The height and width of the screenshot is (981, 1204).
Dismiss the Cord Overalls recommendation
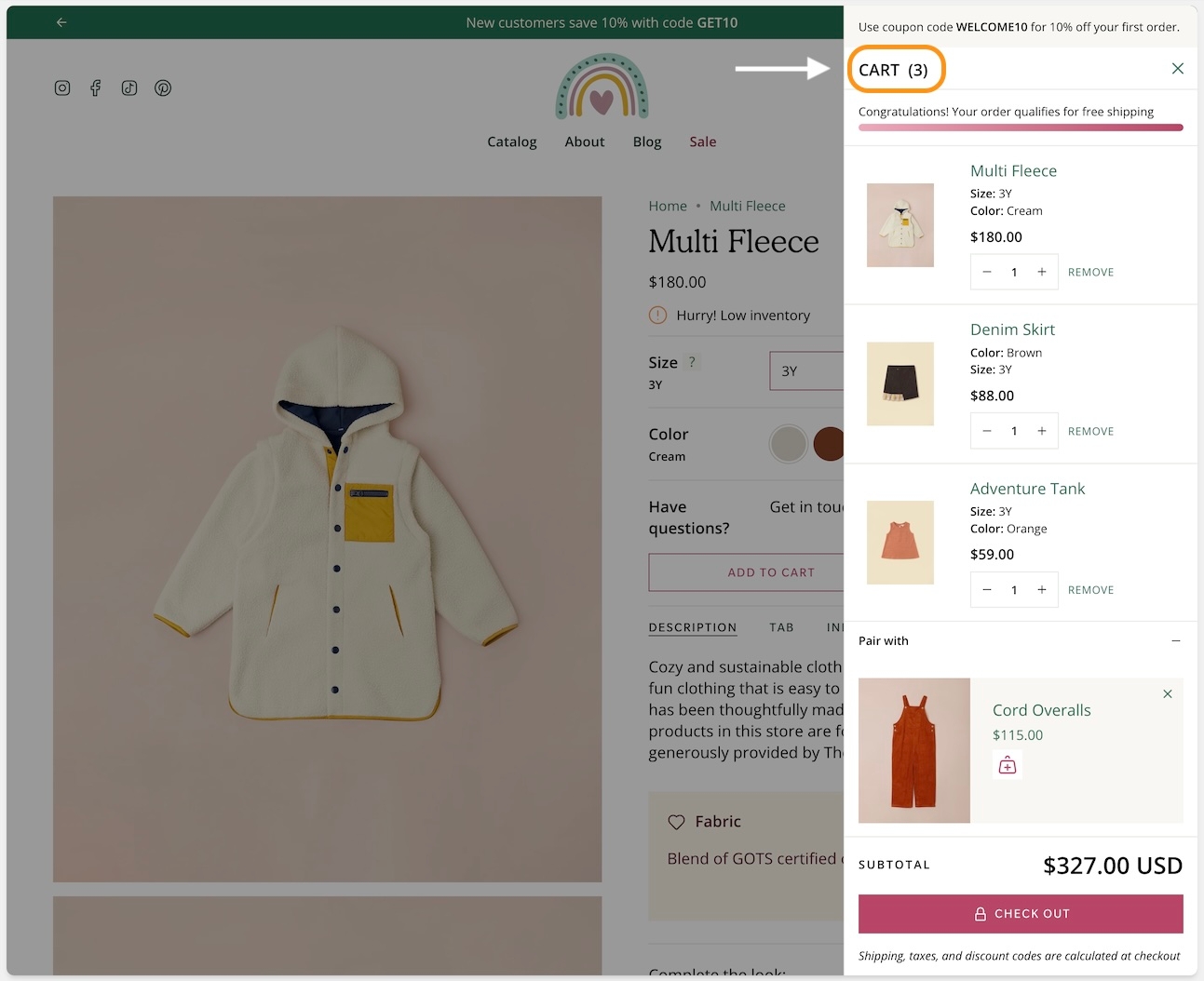[x=1167, y=694]
